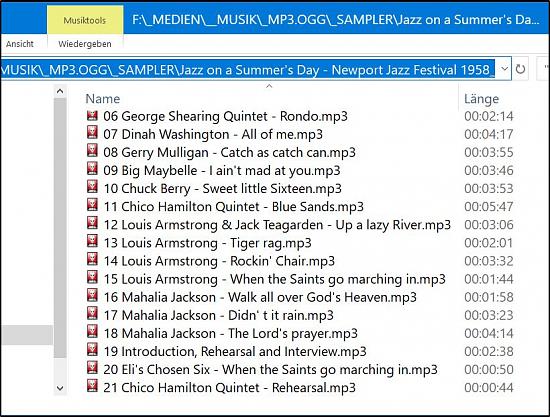
Task: Click icon of track 15 Louis Armstrong
Action: (x=92, y=278)
